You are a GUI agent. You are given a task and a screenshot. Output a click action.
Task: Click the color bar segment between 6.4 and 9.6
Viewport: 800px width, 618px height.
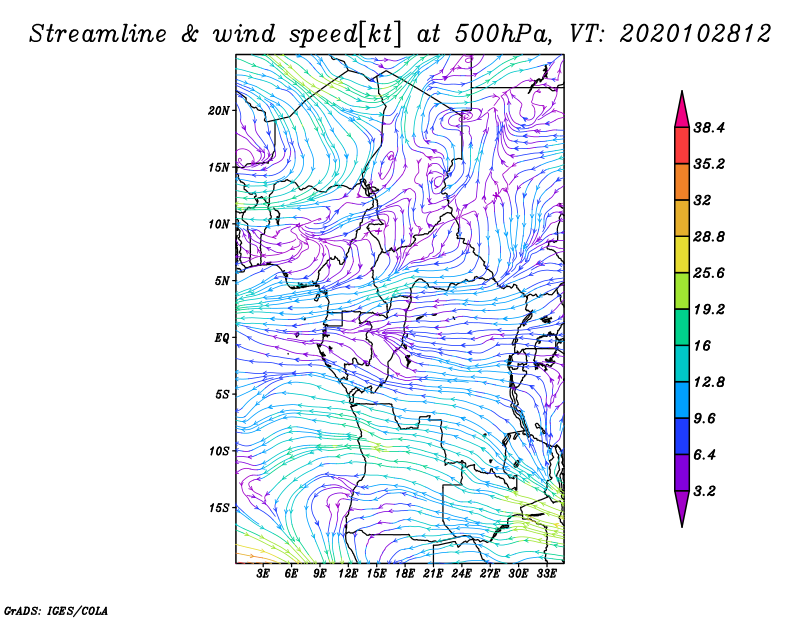click(x=681, y=436)
